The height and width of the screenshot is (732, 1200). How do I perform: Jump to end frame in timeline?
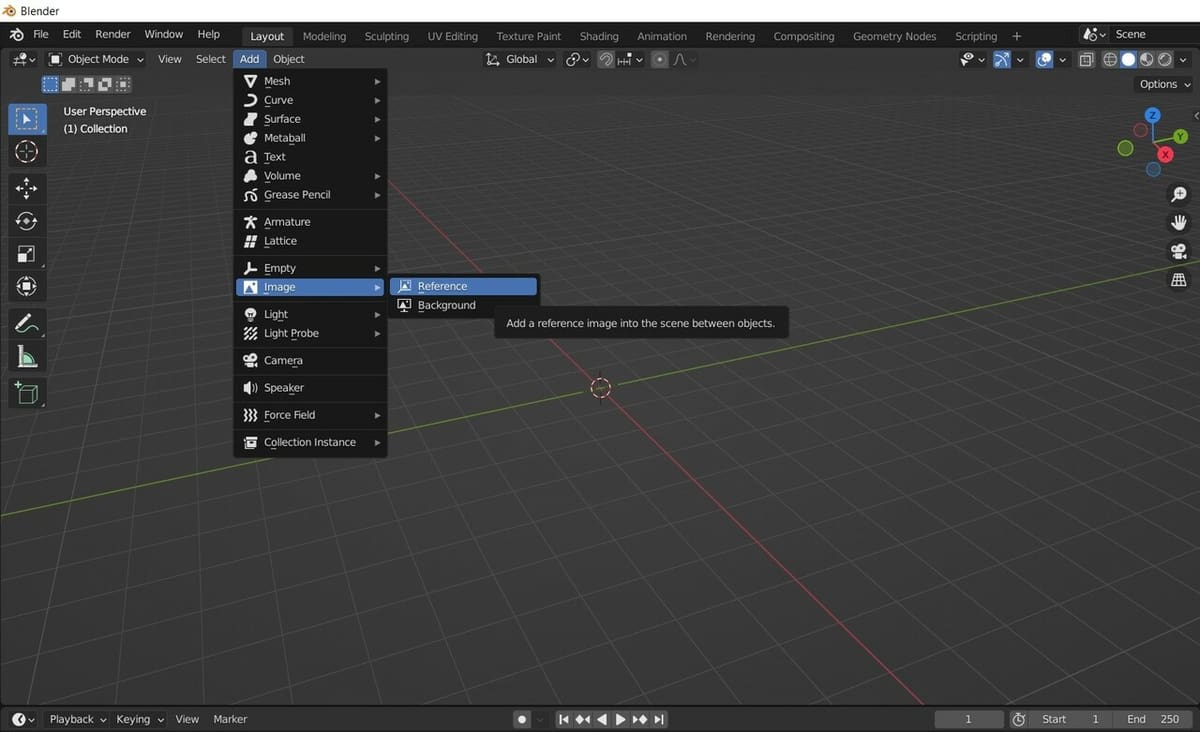(x=659, y=719)
